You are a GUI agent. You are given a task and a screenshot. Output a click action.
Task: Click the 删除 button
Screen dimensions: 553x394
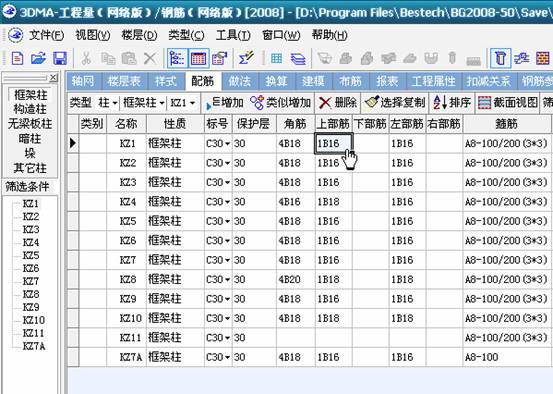[x=338, y=103]
